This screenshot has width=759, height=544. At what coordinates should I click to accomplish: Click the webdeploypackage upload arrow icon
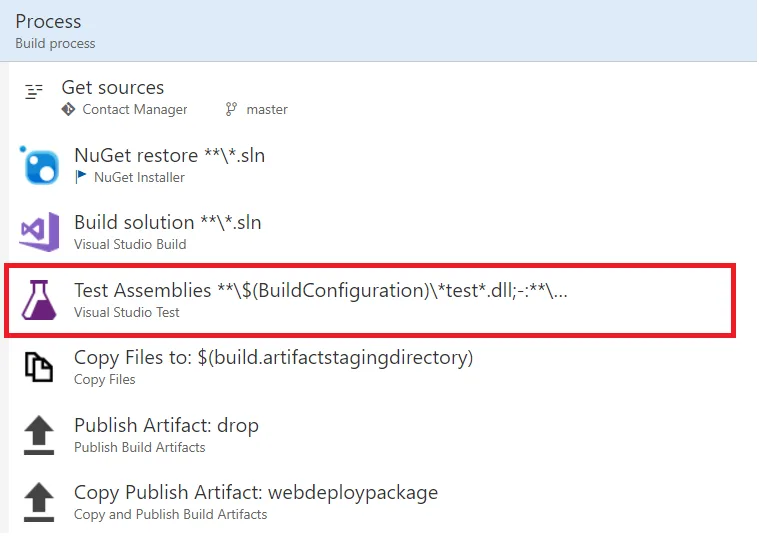[39, 502]
